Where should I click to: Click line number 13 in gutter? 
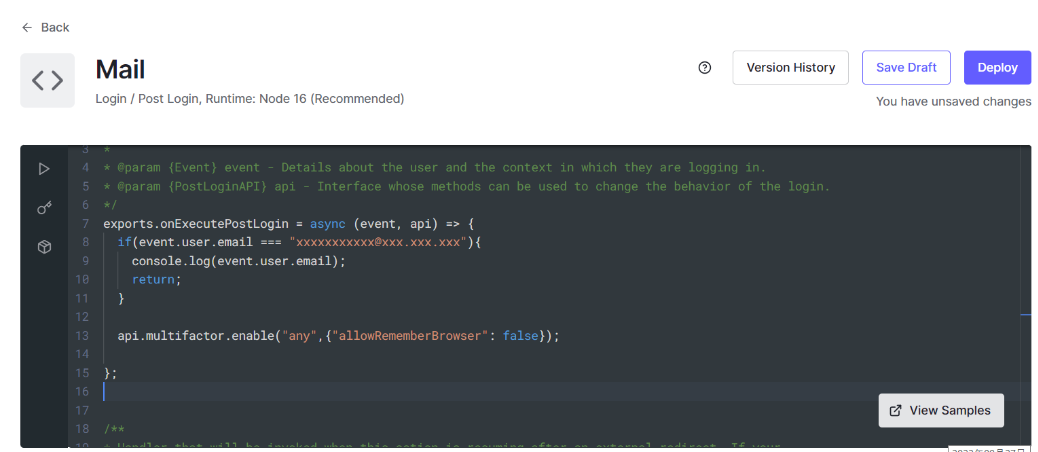tap(83, 336)
